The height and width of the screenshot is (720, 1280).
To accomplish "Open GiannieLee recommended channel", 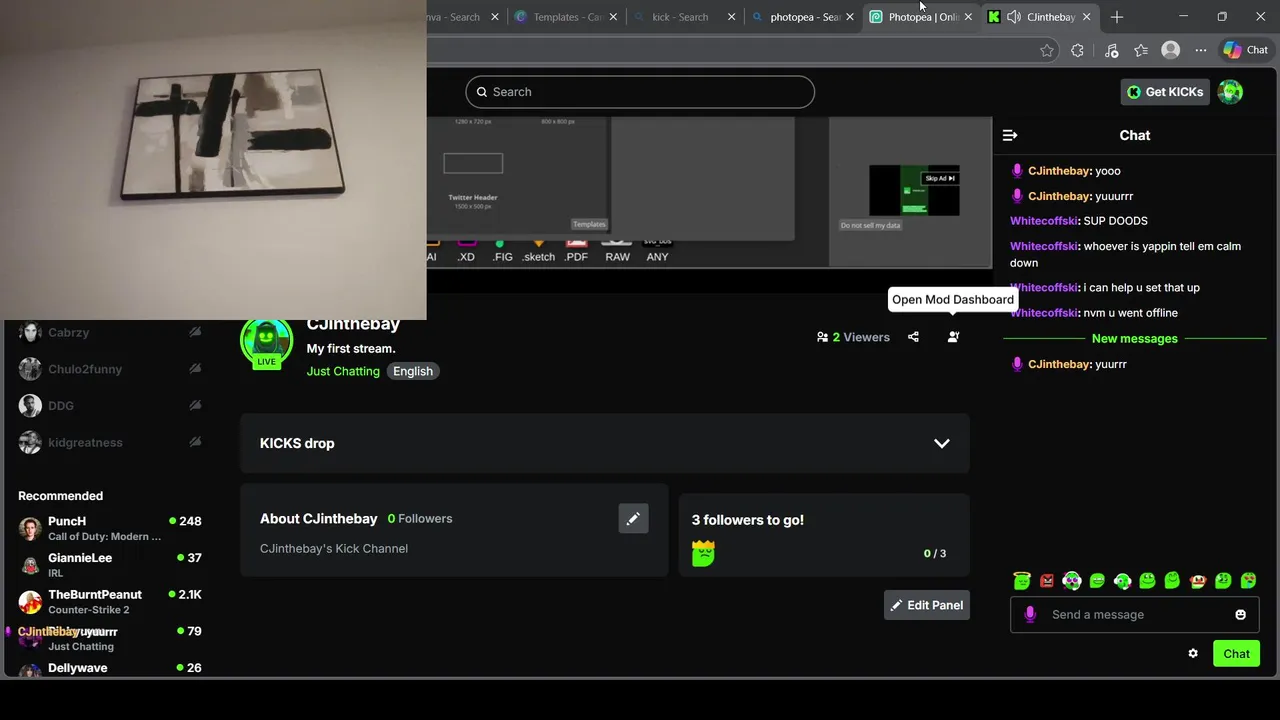I will pos(110,565).
